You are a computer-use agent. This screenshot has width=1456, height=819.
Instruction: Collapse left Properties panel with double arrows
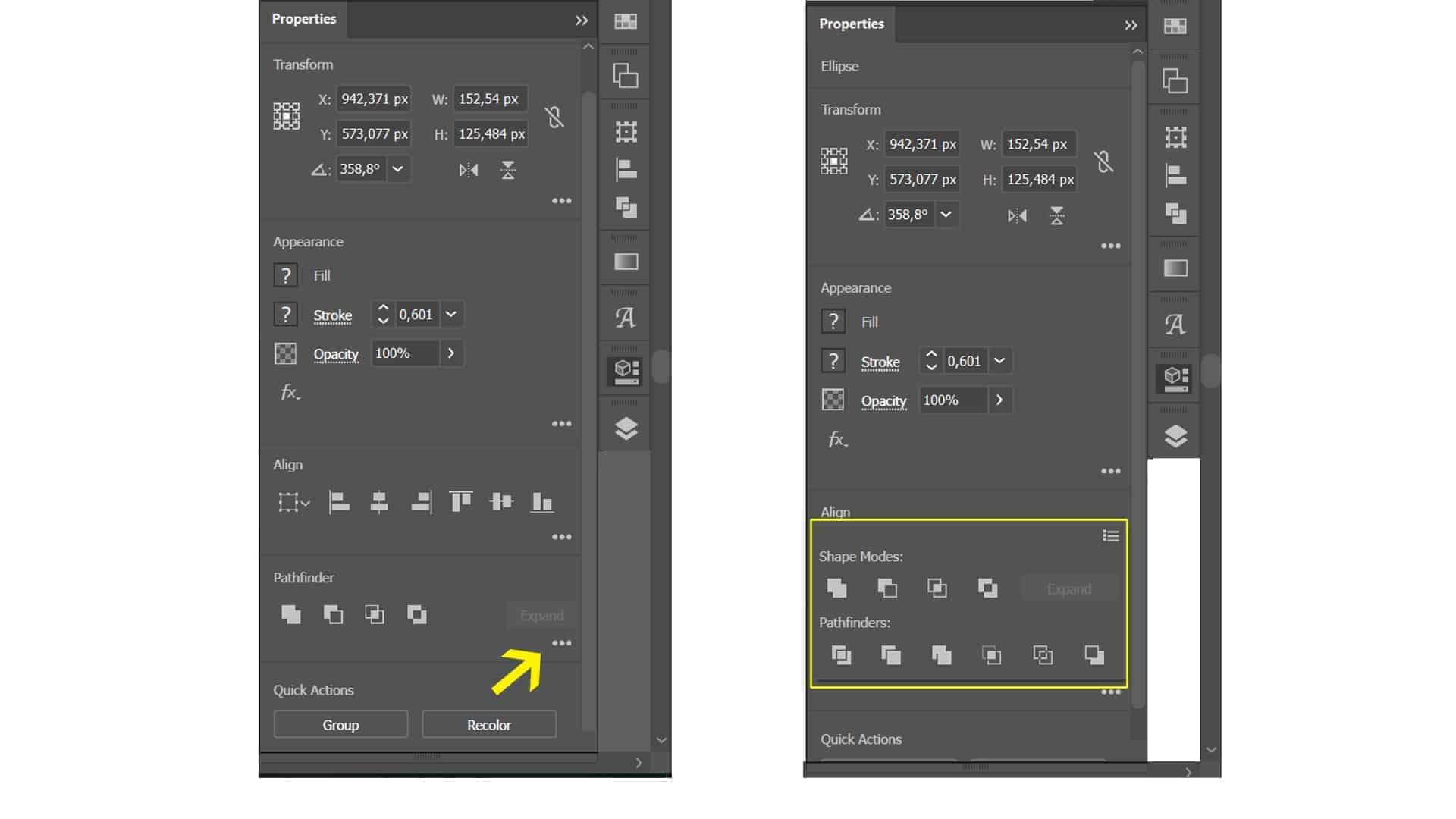582,20
